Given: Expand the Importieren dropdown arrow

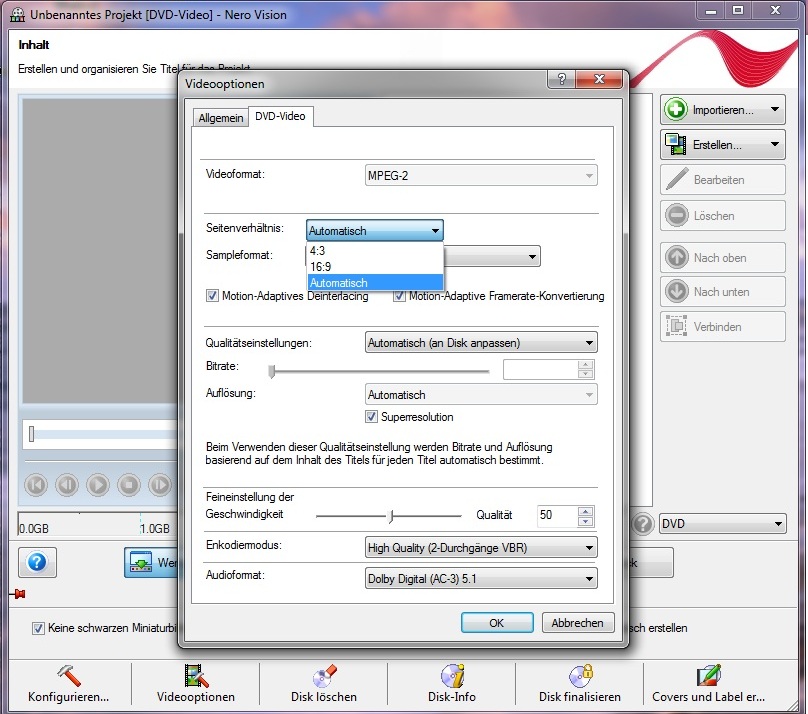Looking at the screenshot, I should pyautogui.click(x=775, y=109).
